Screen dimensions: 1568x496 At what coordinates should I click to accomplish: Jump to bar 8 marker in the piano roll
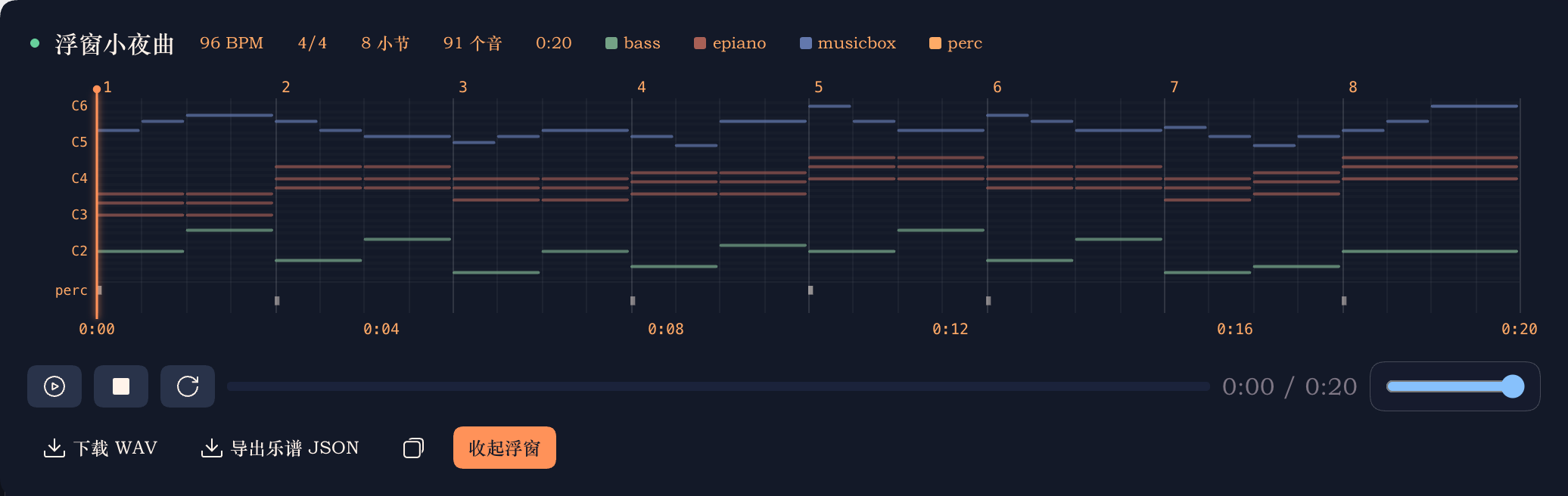[x=1353, y=87]
